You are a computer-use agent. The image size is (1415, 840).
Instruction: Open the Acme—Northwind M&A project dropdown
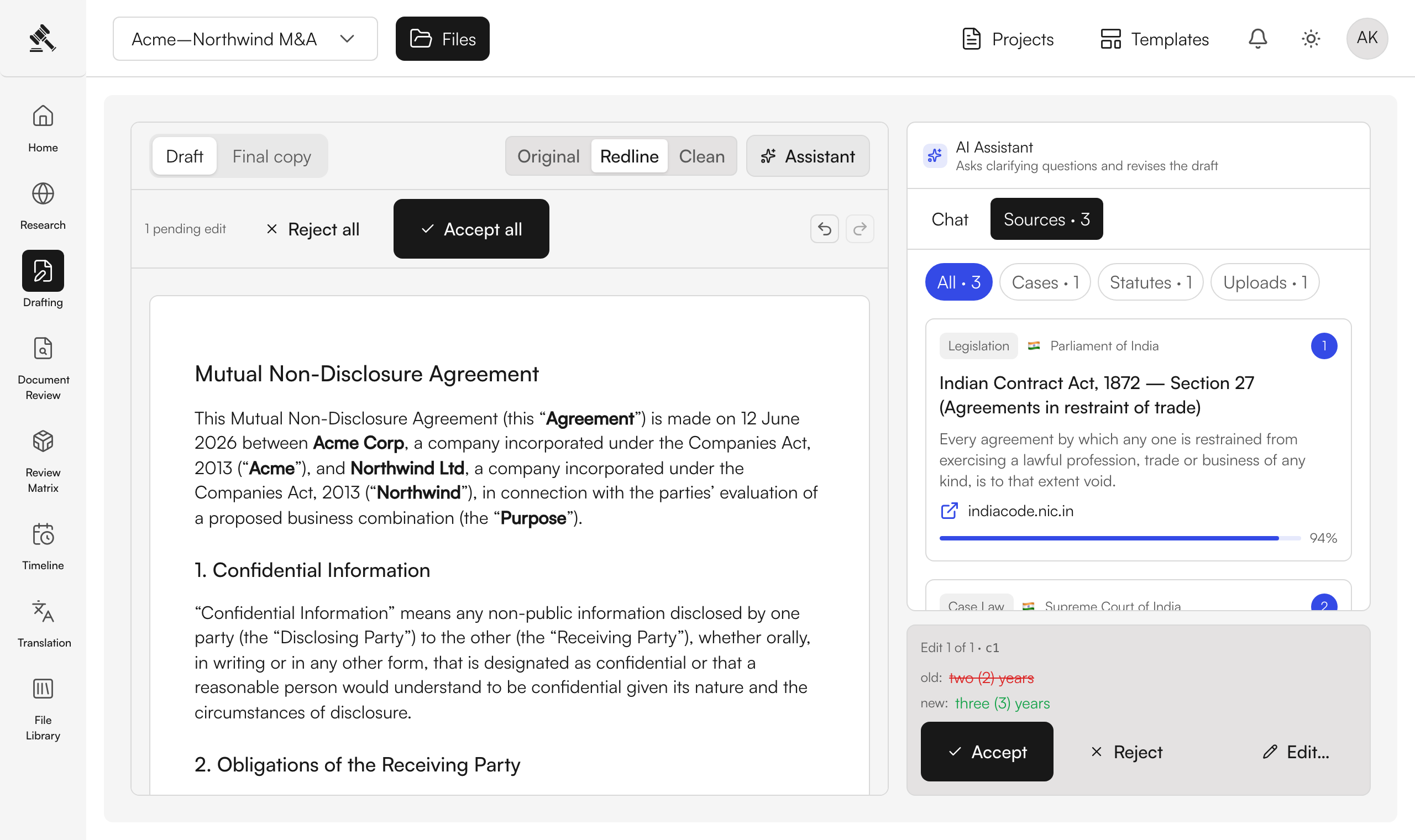coord(245,39)
